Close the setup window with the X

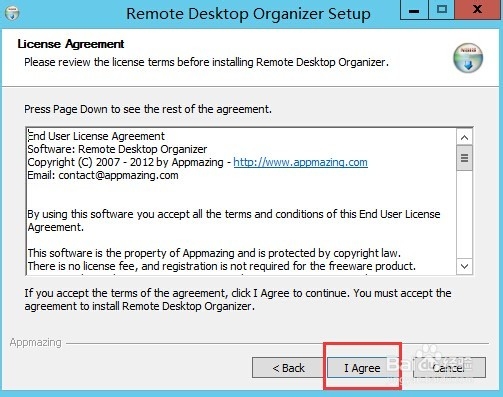pyautogui.click(x=477, y=10)
